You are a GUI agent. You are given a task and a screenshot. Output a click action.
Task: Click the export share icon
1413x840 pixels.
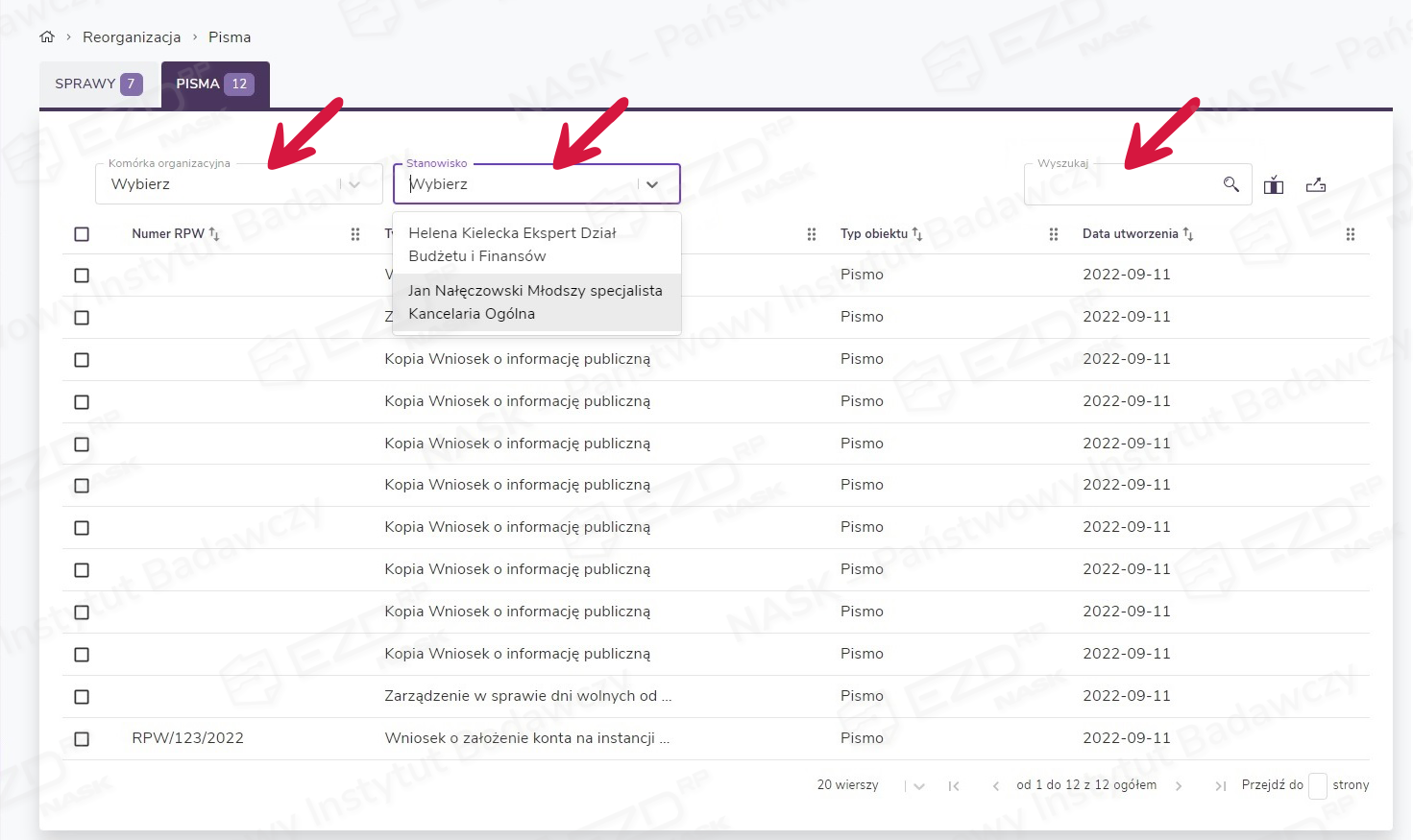coord(1316,185)
